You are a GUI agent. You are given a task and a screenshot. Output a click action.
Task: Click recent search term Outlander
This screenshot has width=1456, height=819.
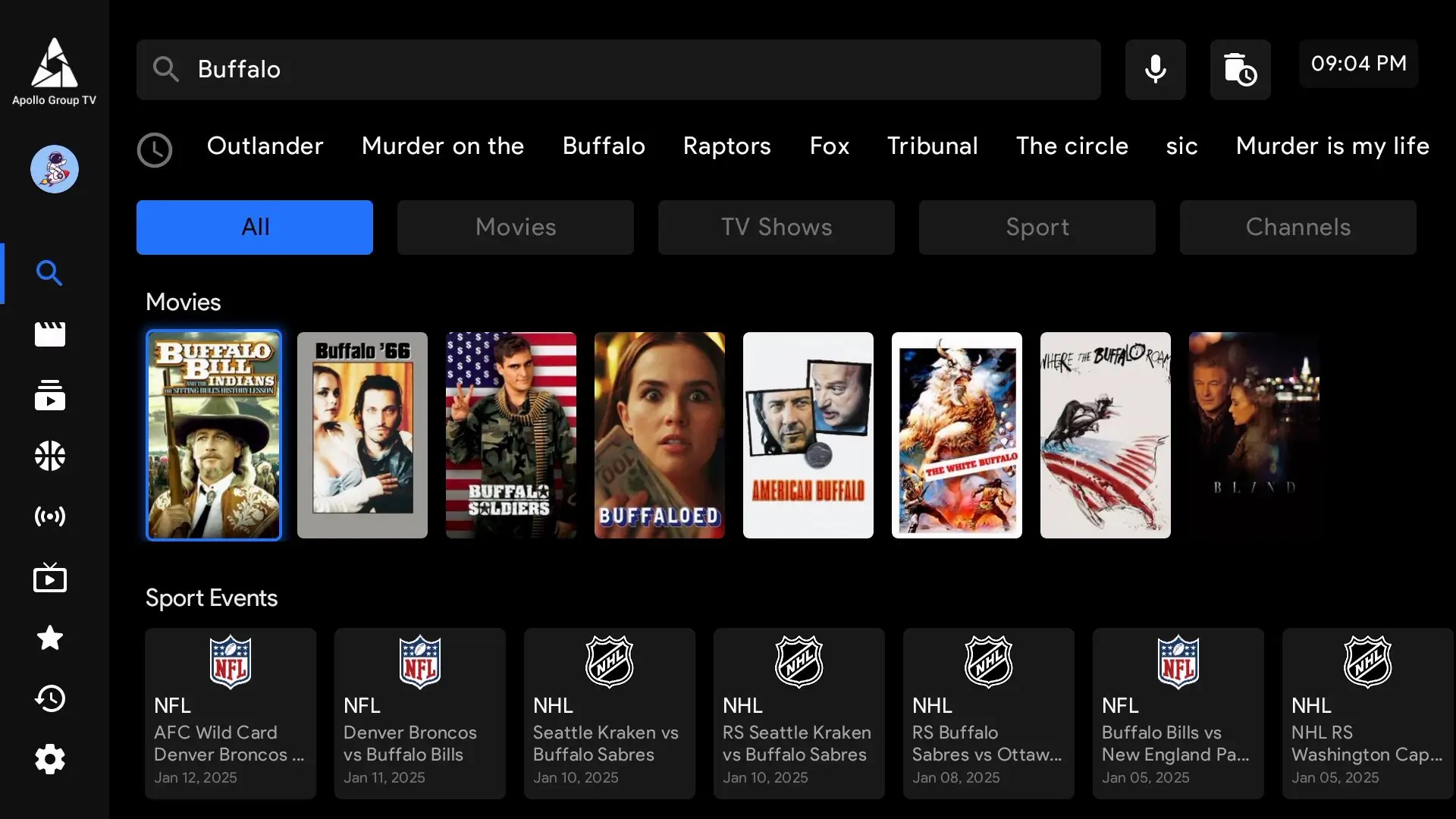(265, 146)
